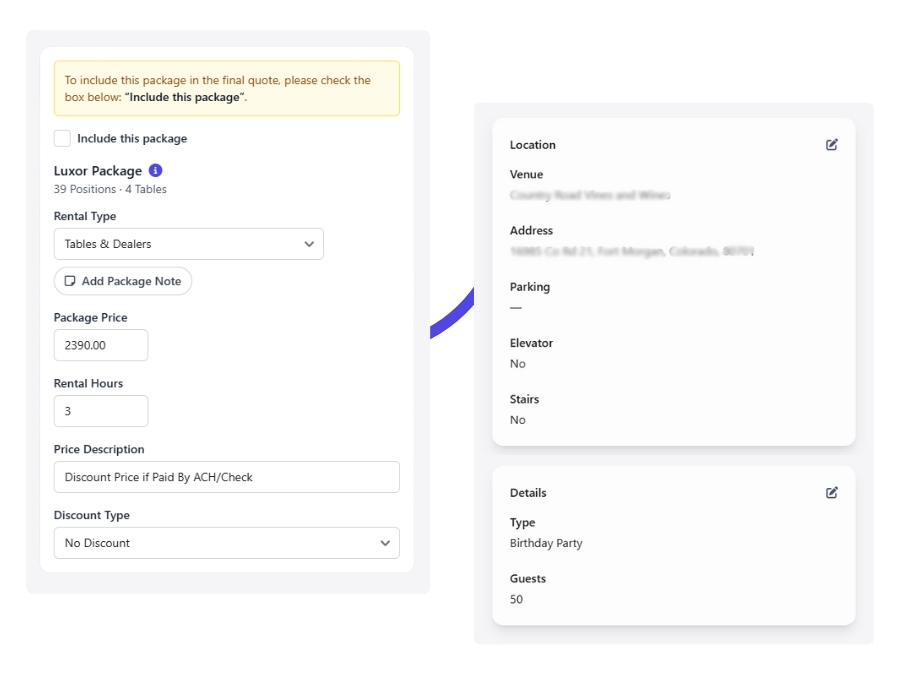Expand the Rental Type dropdown
This screenshot has width=900, height=700.
(x=188, y=244)
